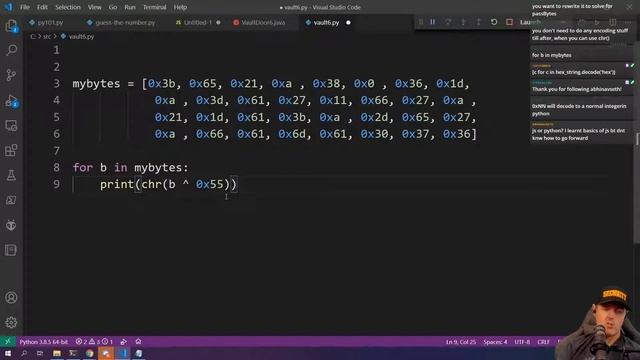Stop the debug session
This screenshot has height=360, width=640.
click(509, 22)
